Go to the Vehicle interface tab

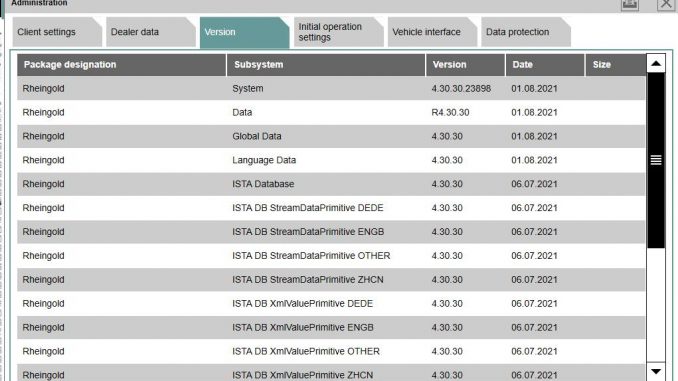(432, 32)
